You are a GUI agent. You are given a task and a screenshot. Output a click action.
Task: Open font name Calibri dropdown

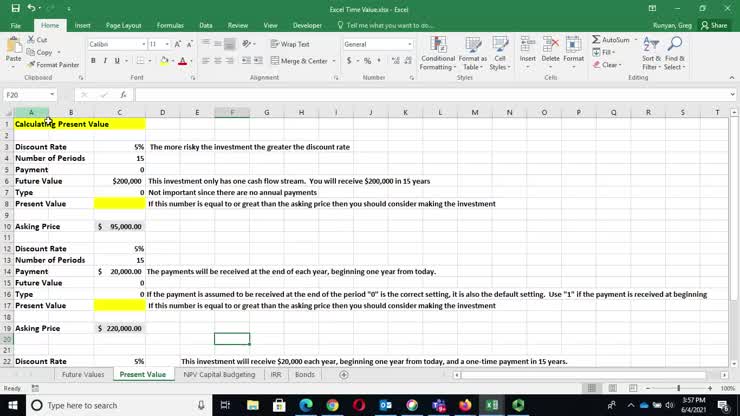point(143,44)
